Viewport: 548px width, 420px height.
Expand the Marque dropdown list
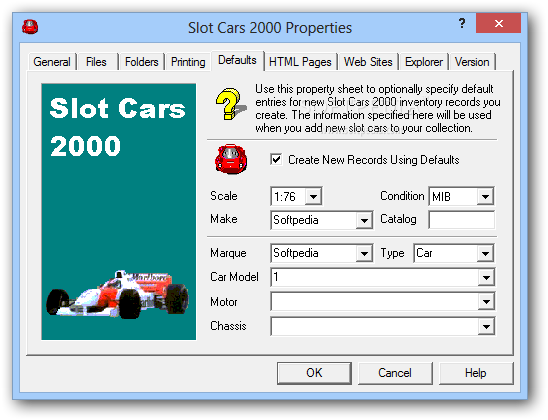pyautogui.click(x=364, y=254)
